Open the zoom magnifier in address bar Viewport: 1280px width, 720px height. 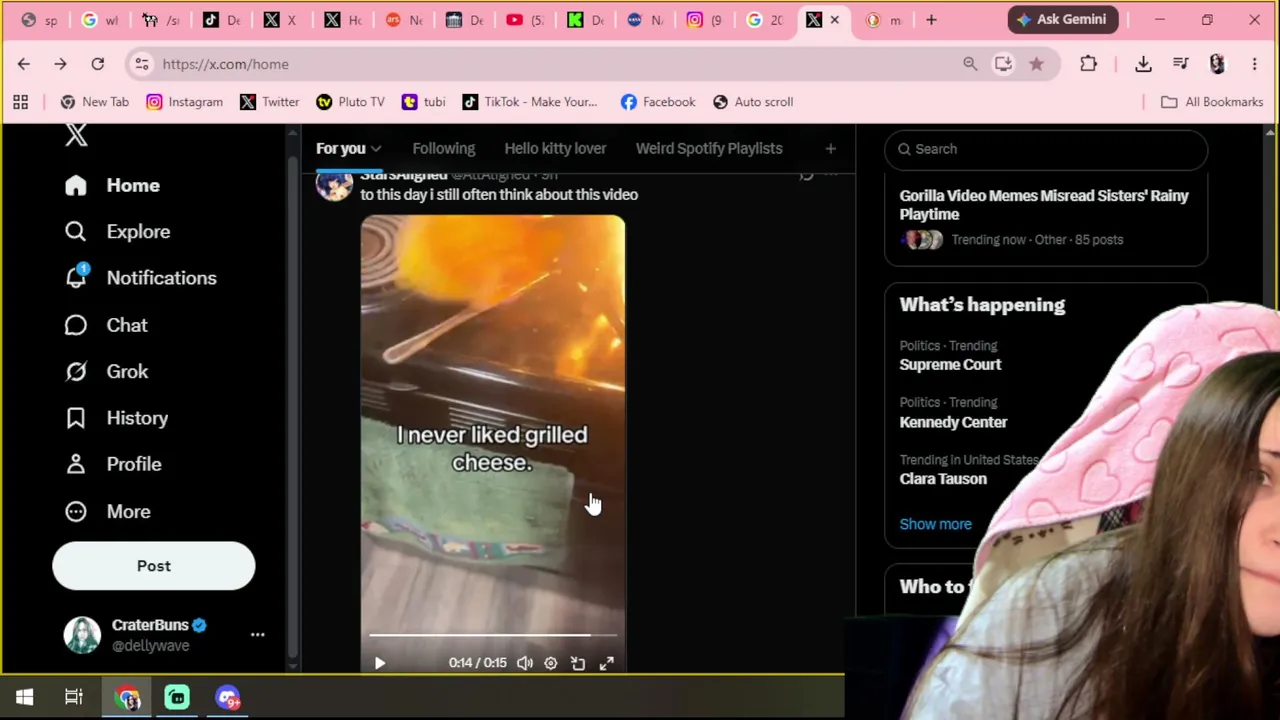point(970,64)
